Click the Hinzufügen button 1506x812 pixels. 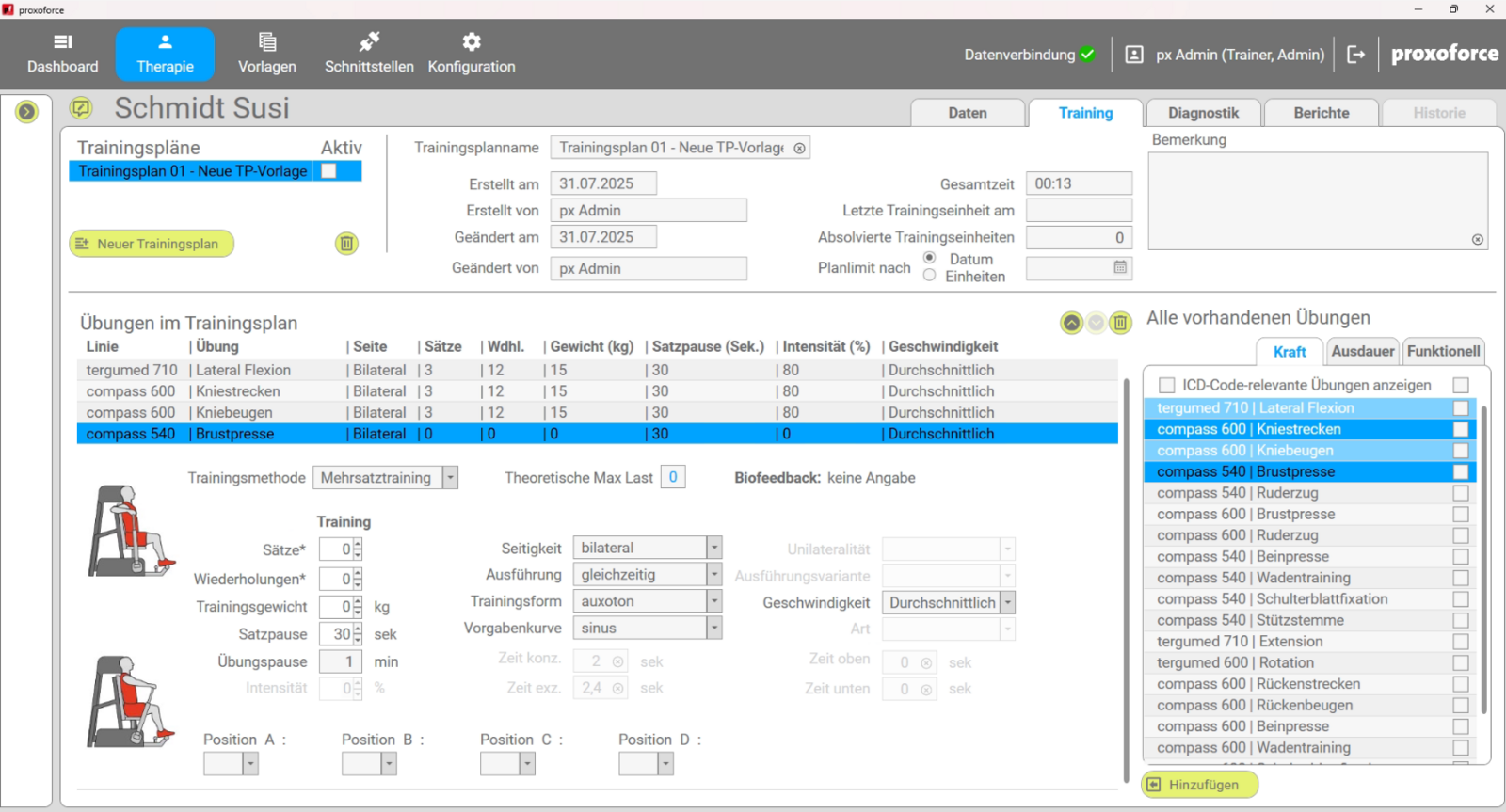click(x=1199, y=785)
